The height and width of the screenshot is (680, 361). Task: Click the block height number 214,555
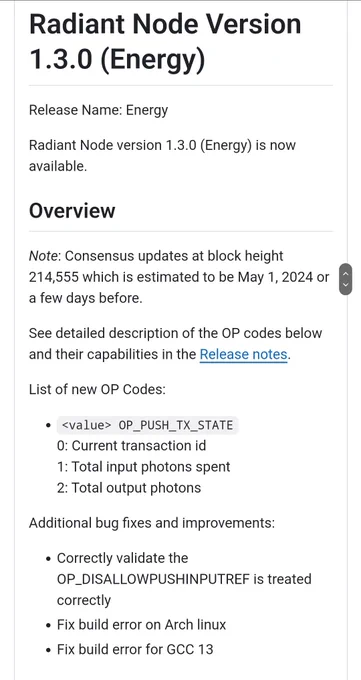pos(54,277)
